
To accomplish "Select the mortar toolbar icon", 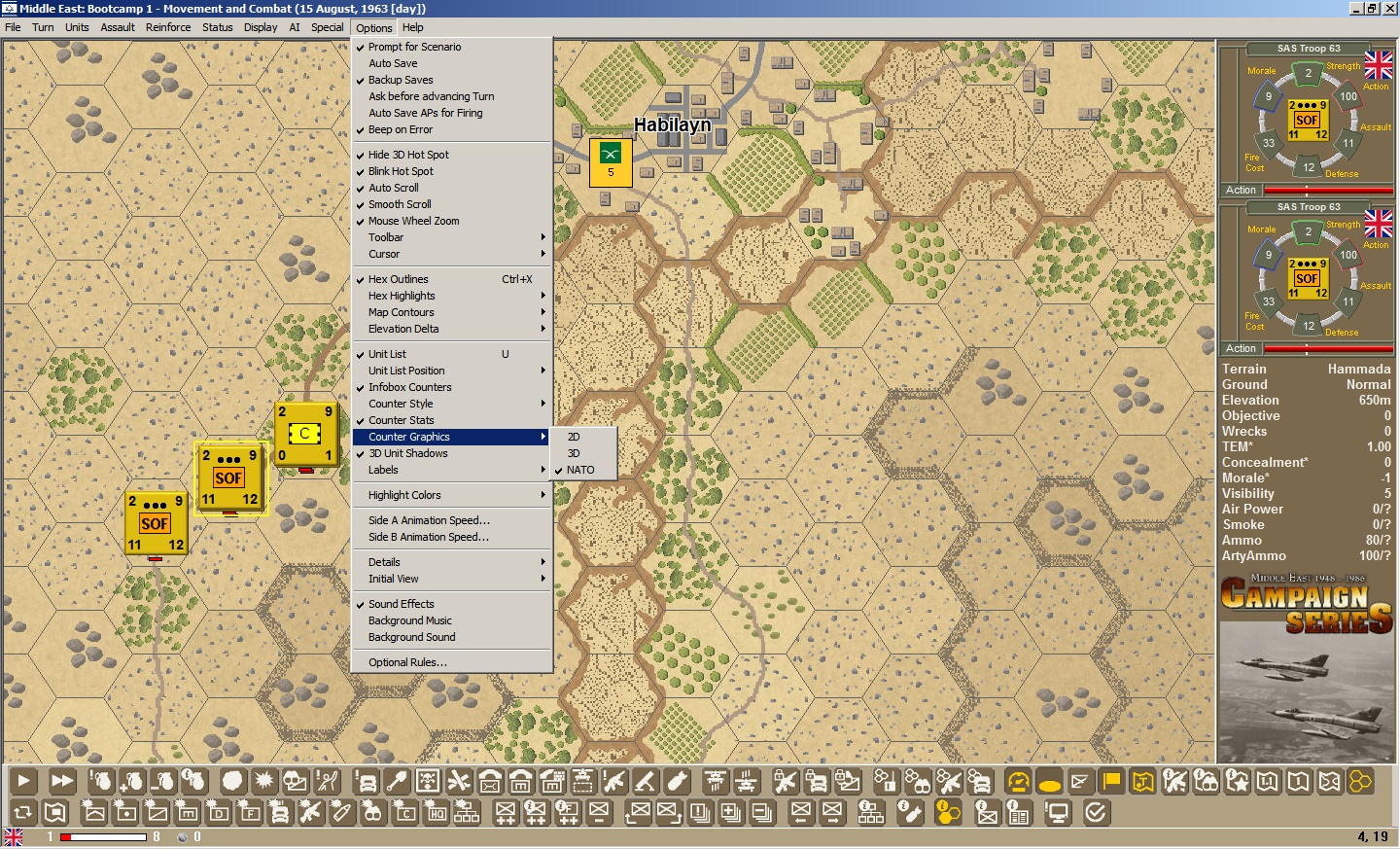I will tap(645, 780).
